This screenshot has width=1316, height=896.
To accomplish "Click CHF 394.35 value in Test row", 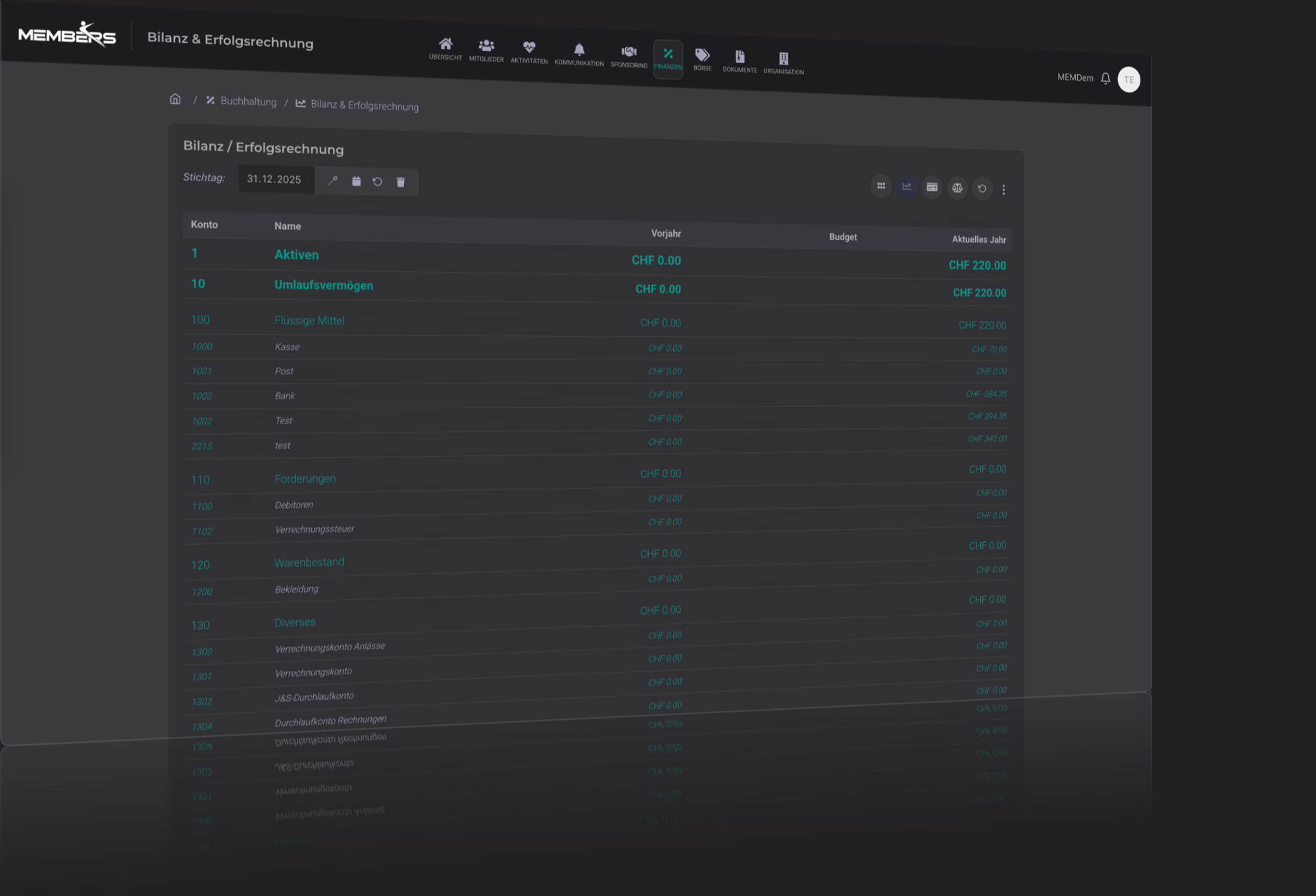I will [987, 416].
